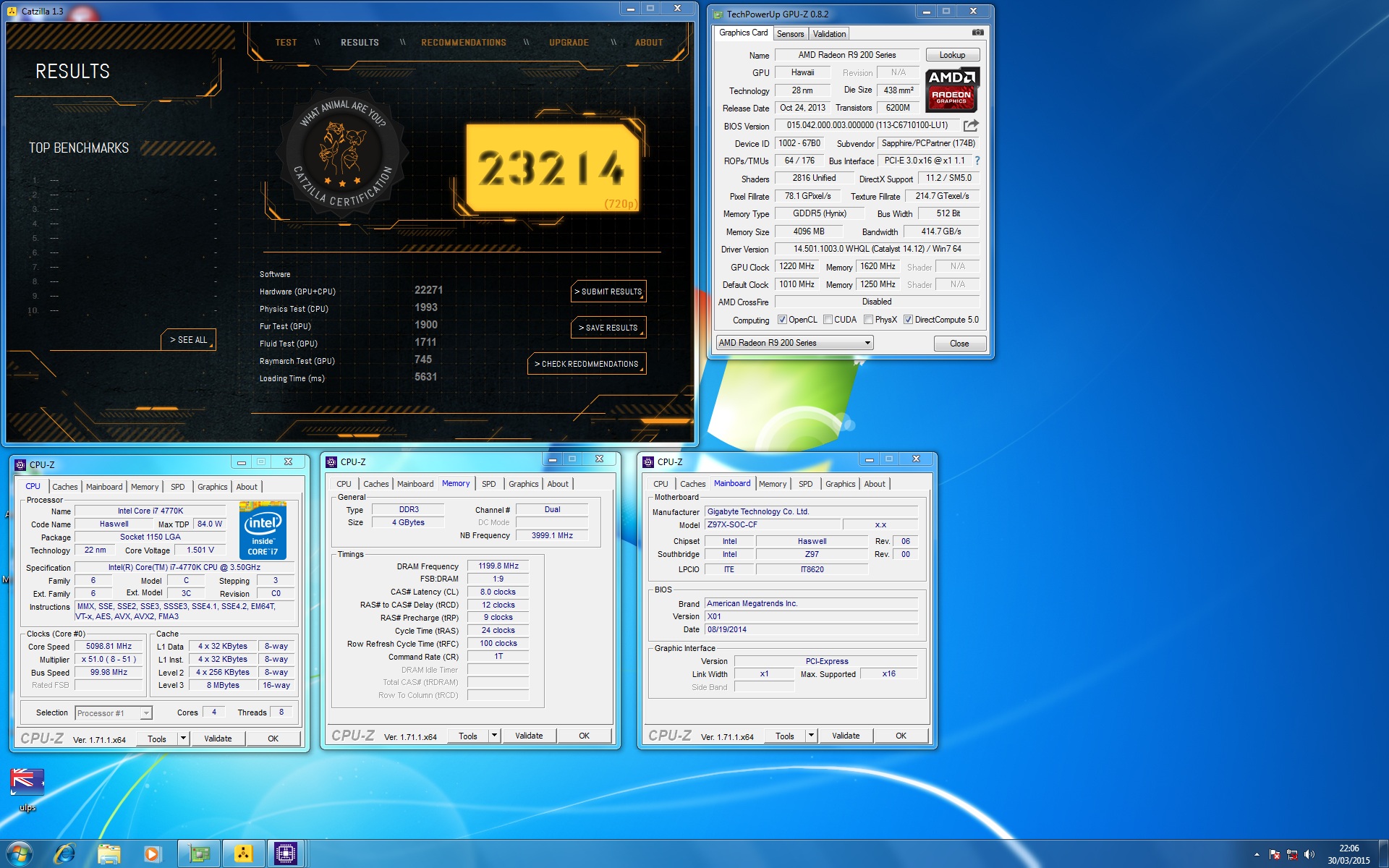Open the TEST tab in Catzilla
Image resolution: width=1389 pixels, height=868 pixels.
pyautogui.click(x=286, y=43)
